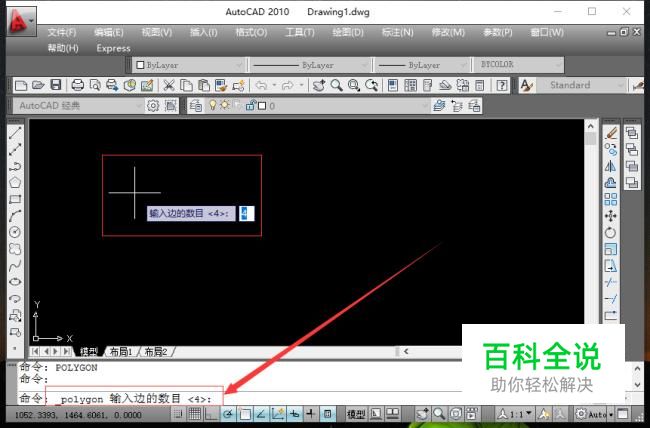
Task: Click the Array tool
Action: 611,199
